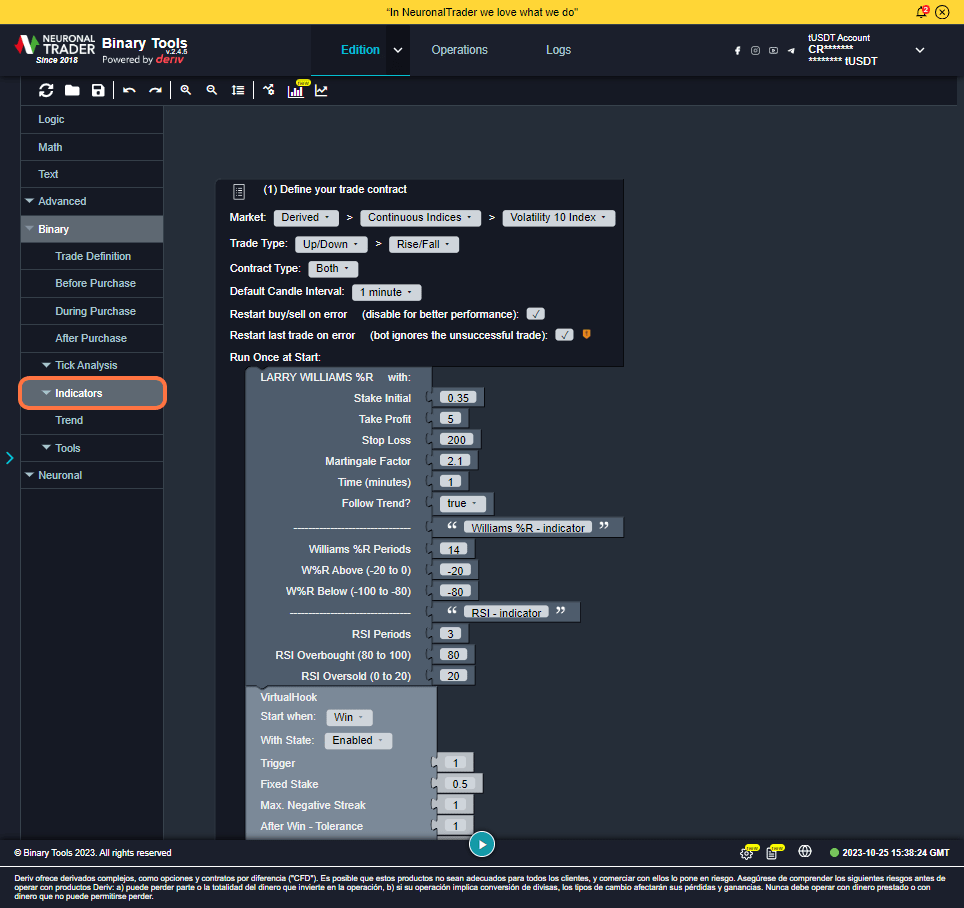964x908 pixels.
Task: Save the bot using the floppy disk icon
Action: pyautogui.click(x=98, y=90)
